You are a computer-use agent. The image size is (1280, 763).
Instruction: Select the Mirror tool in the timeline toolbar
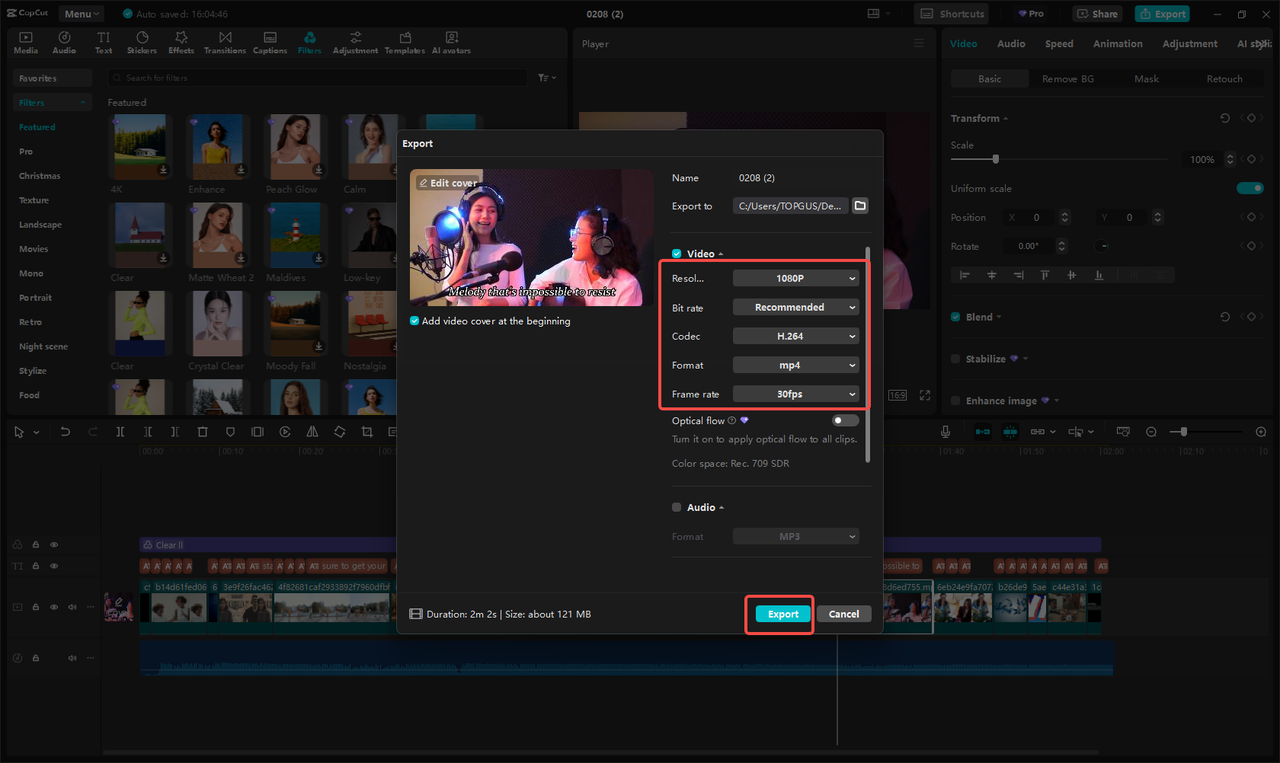point(312,431)
